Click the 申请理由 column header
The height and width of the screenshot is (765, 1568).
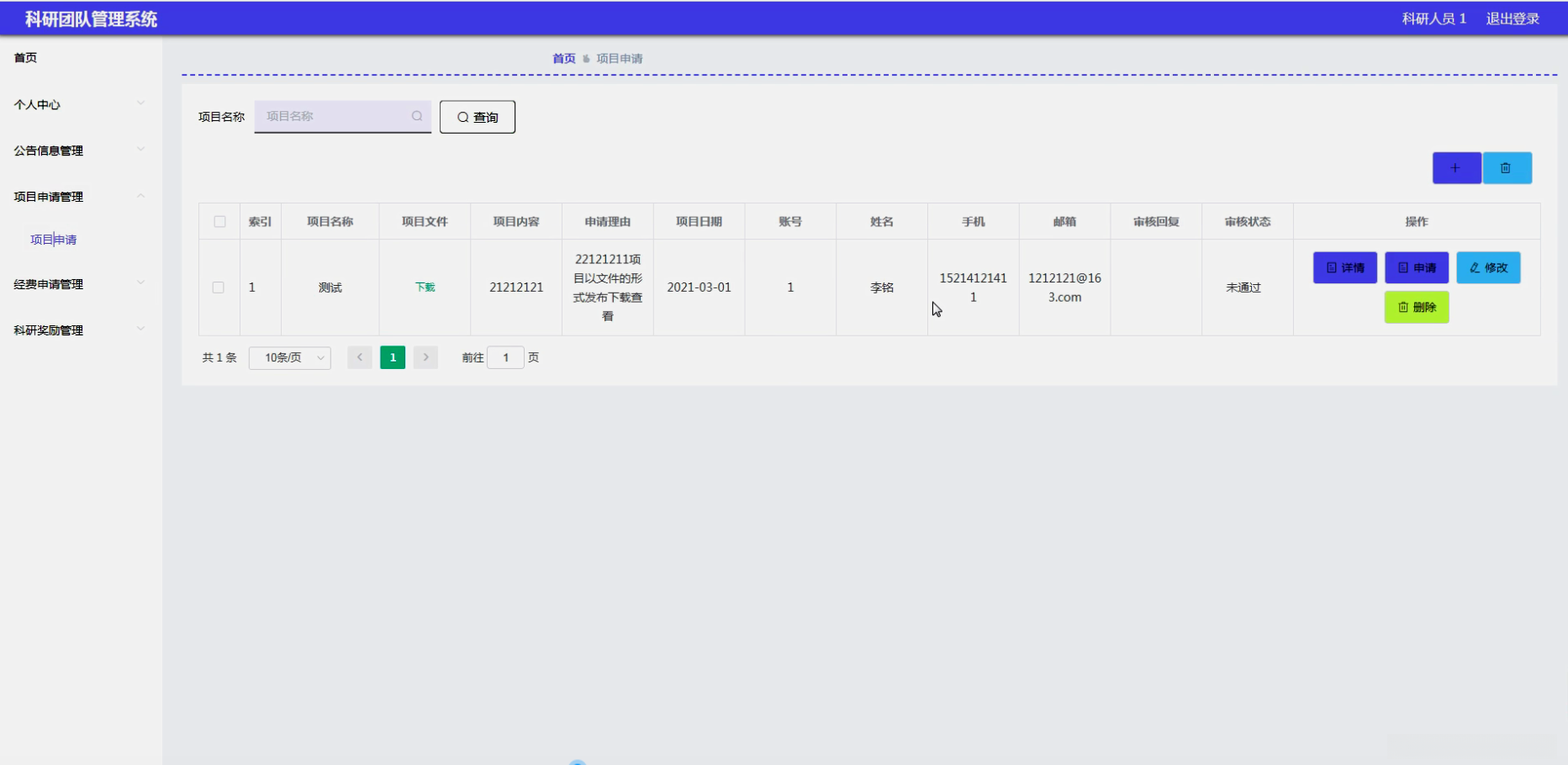pos(608,222)
